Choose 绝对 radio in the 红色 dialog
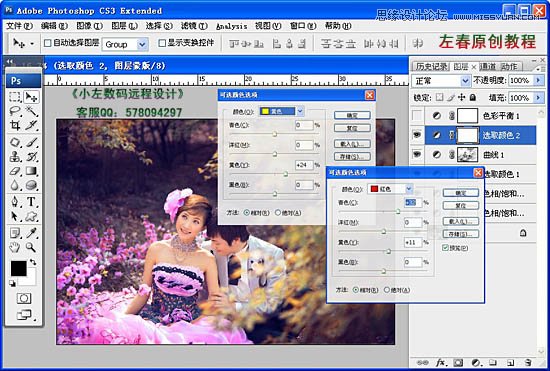Screen dimensions: 550x371 (387, 290)
